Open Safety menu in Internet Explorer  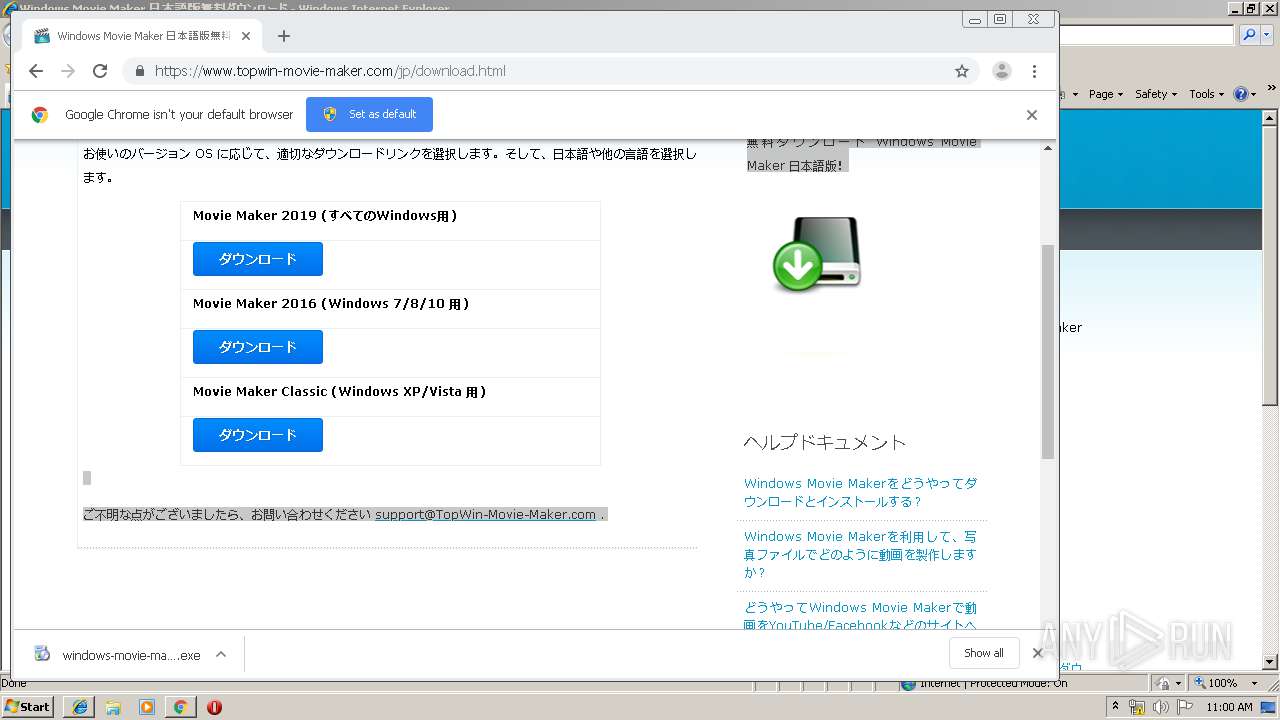(x=1156, y=94)
